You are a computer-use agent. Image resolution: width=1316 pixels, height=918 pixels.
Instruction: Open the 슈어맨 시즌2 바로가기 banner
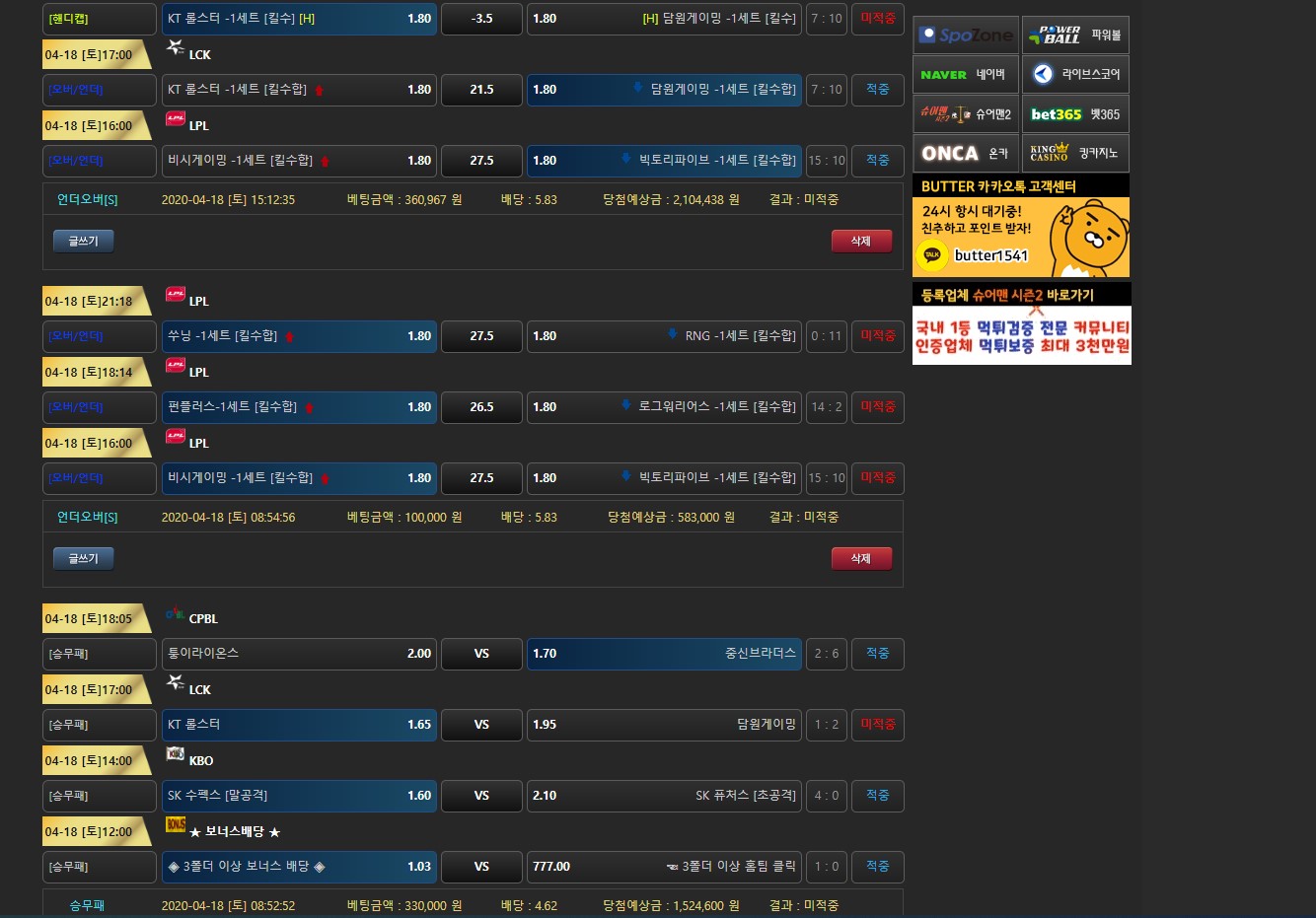(1020, 324)
